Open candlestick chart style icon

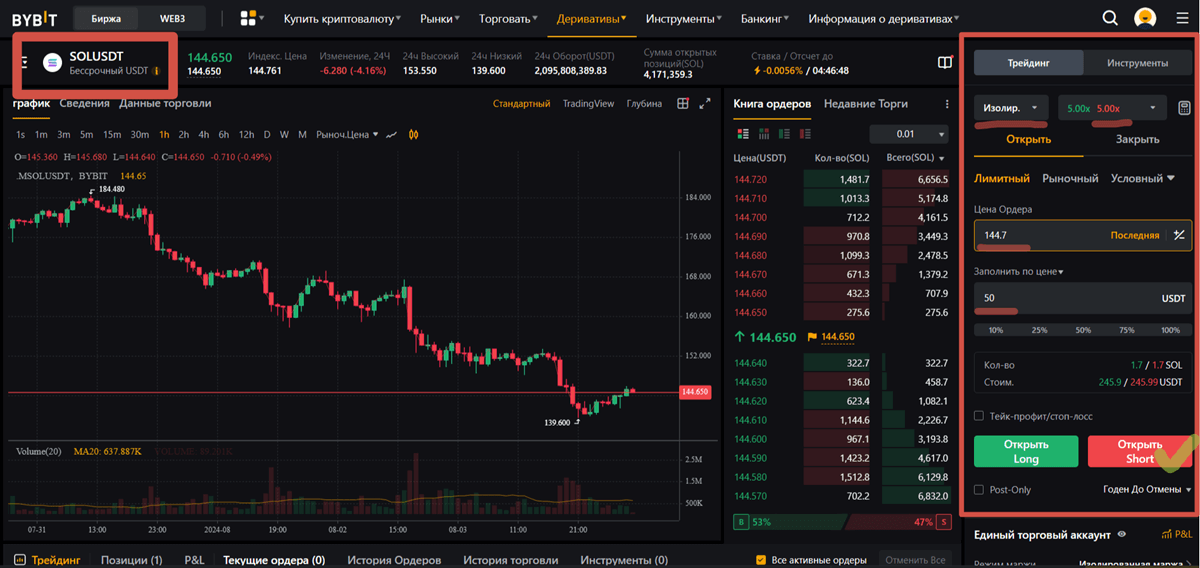pyautogui.click(x=412, y=134)
